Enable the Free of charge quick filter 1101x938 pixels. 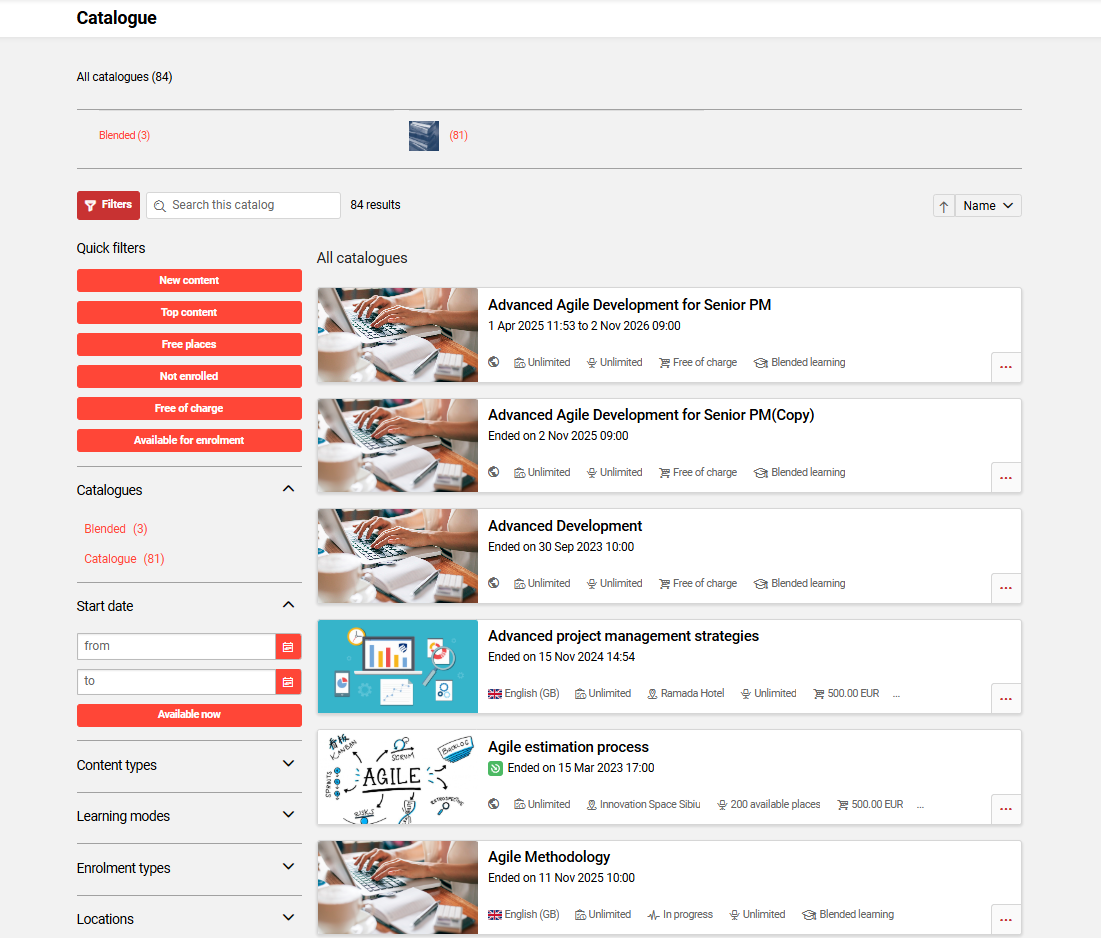(x=189, y=408)
